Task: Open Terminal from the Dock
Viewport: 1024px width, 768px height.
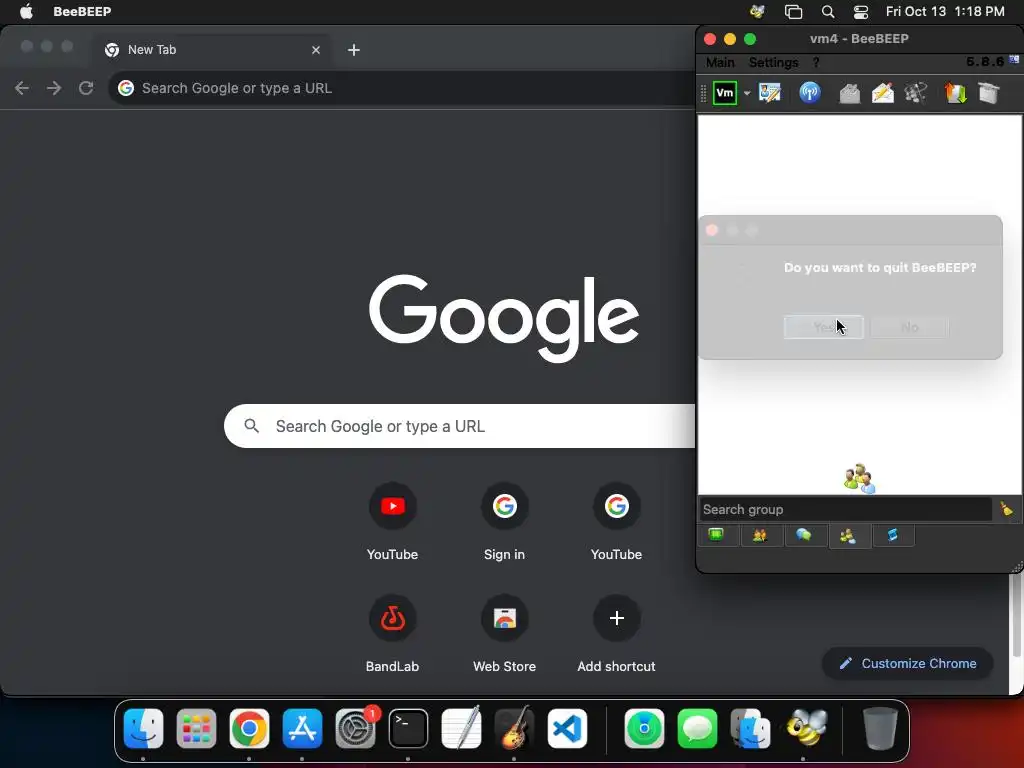Action: click(x=408, y=728)
